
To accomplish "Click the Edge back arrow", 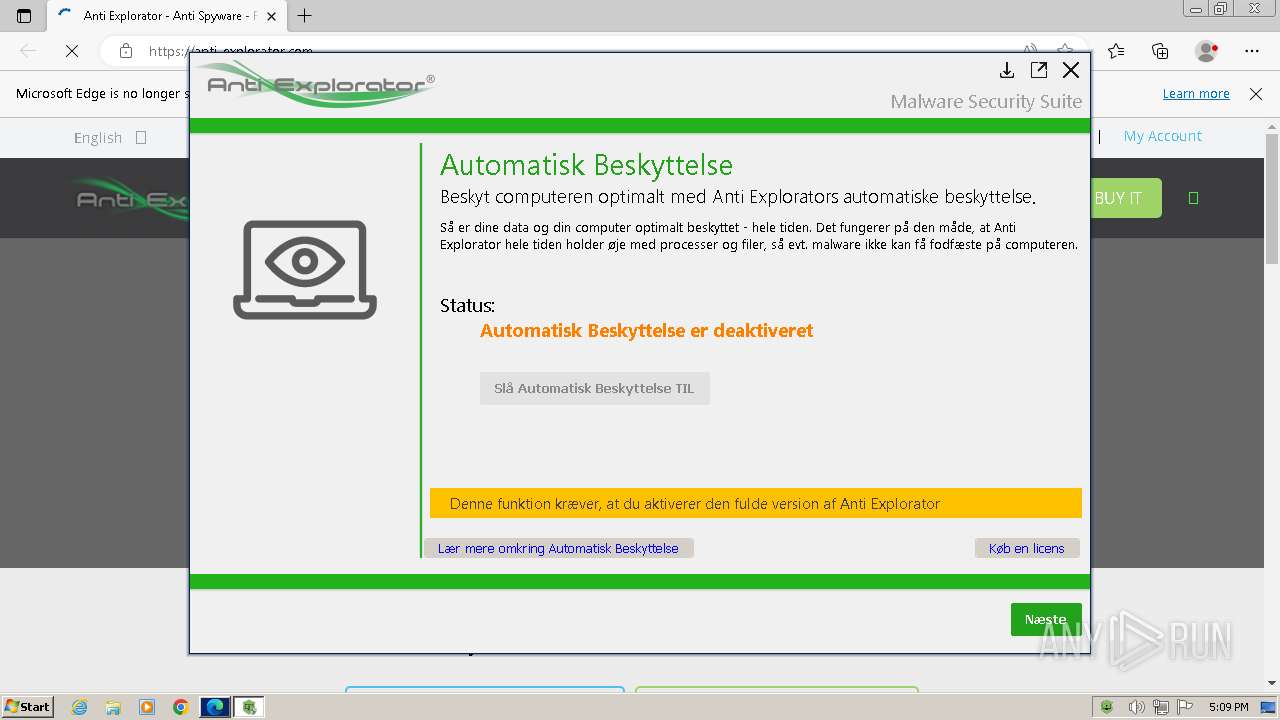I will [x=28, y=51].
